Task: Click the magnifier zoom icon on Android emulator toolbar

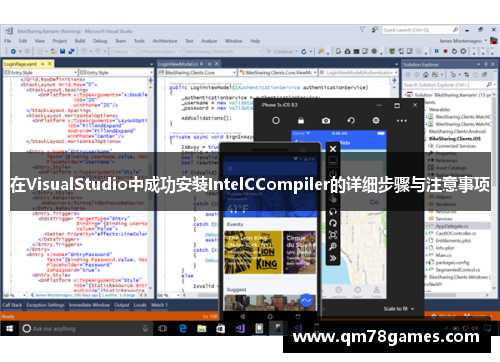Action: click(x=333, y=246)
